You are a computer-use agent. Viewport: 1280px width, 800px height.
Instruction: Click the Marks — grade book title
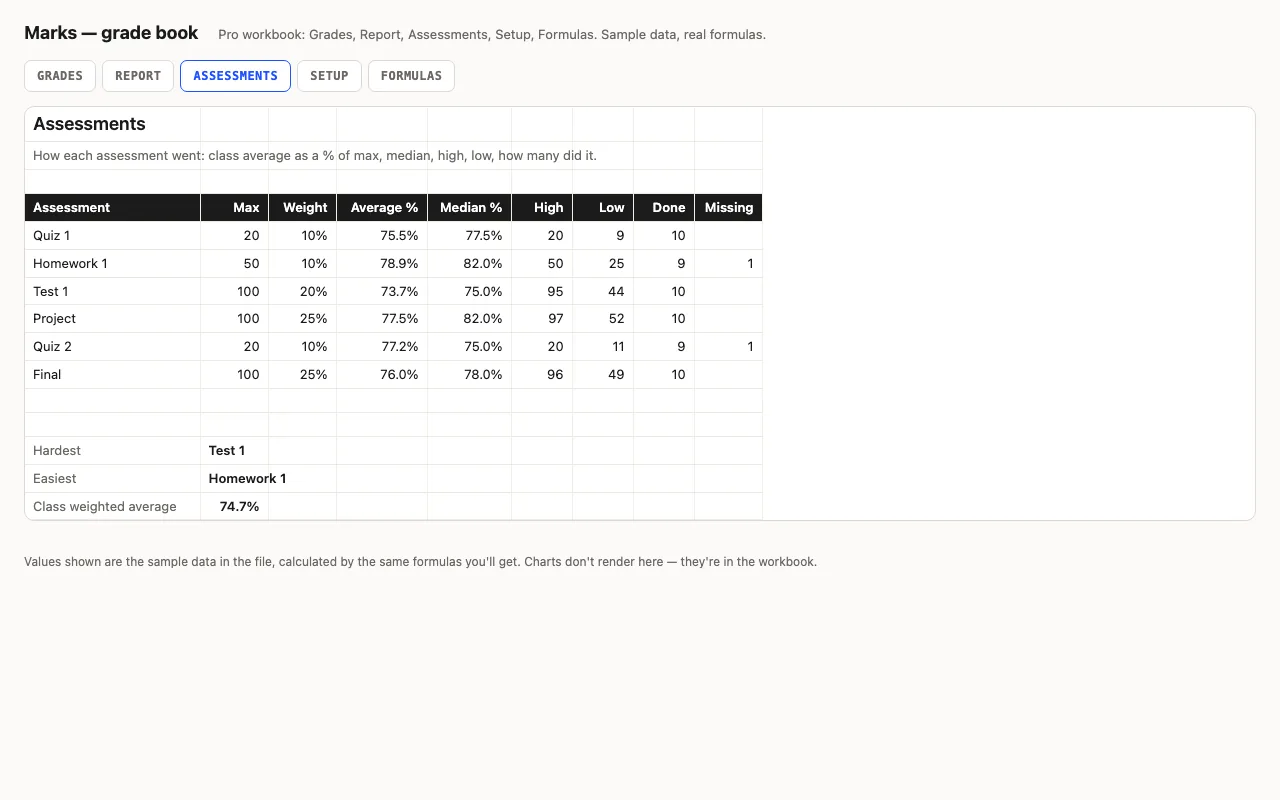111,33
